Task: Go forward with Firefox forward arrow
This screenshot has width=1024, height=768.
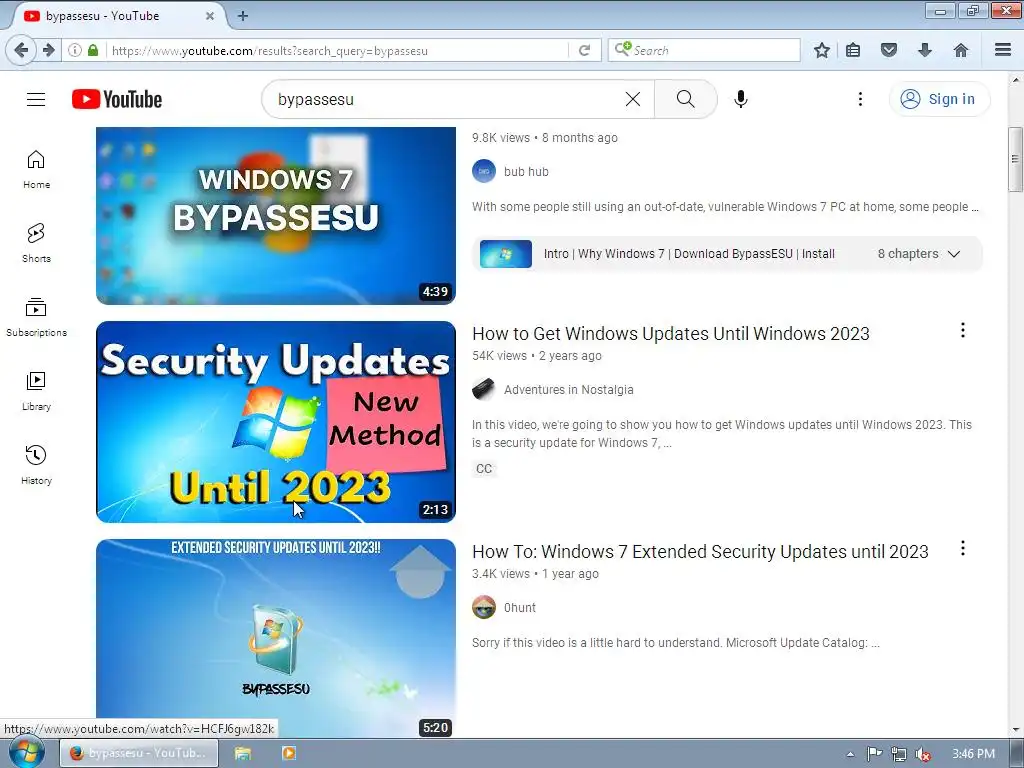Action: coord(48,50)
